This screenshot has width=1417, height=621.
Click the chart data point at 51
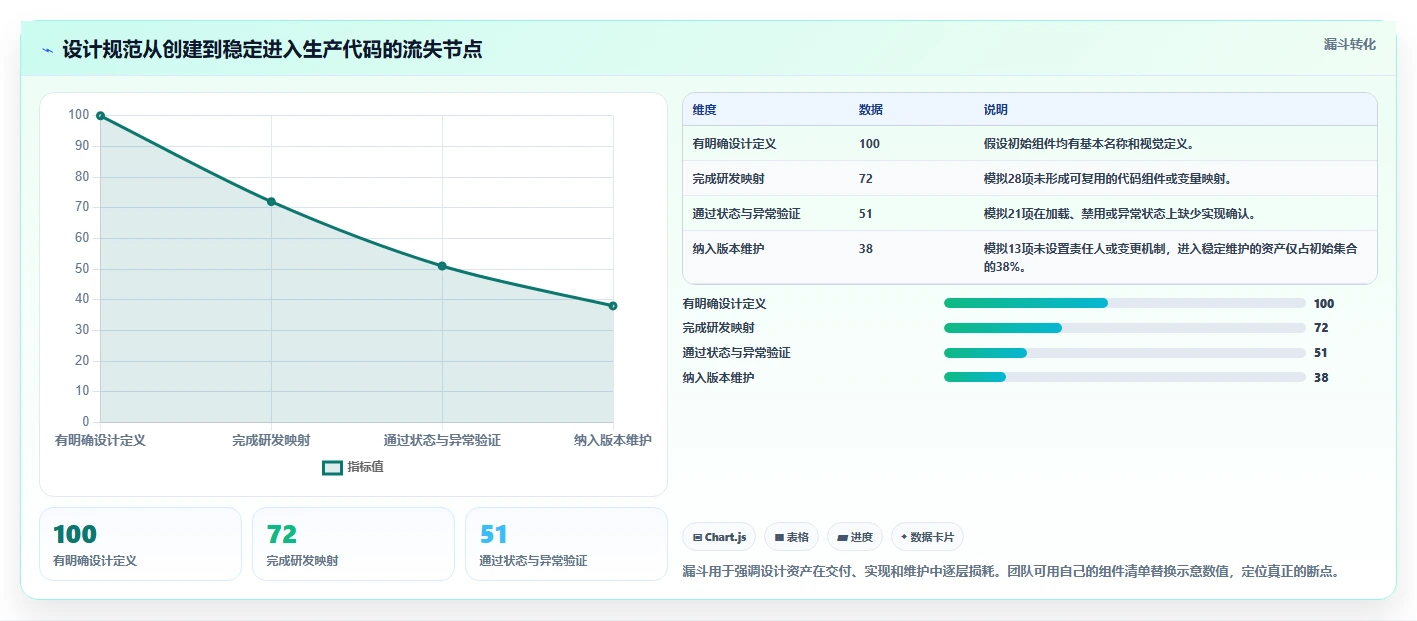(442, 266)
